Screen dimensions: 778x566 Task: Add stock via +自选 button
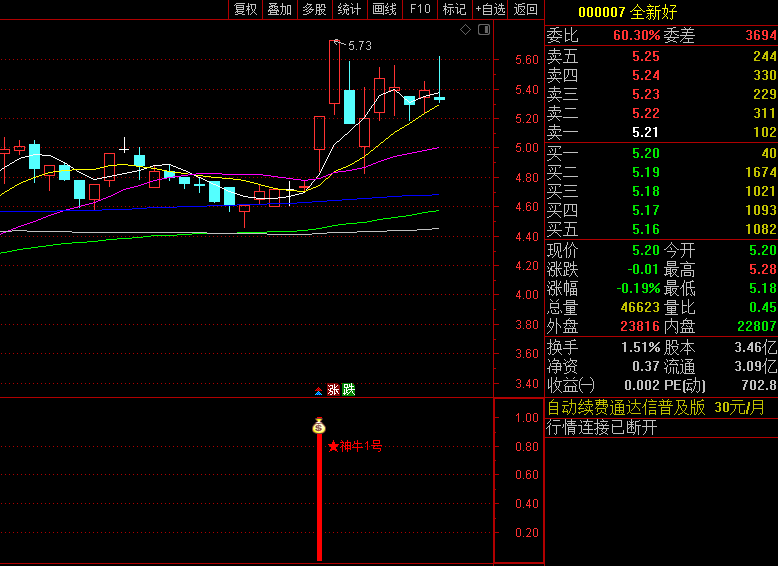[490, 9]
